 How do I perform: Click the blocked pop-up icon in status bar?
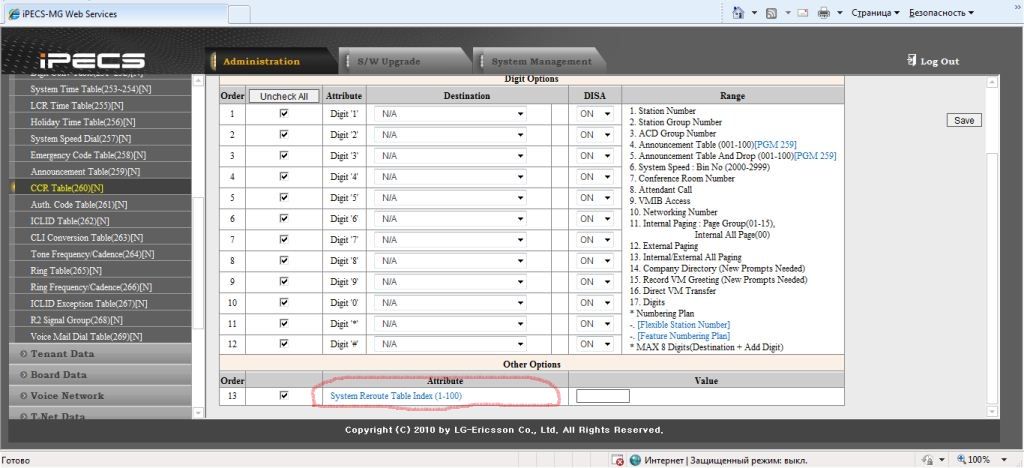[620, 460]
